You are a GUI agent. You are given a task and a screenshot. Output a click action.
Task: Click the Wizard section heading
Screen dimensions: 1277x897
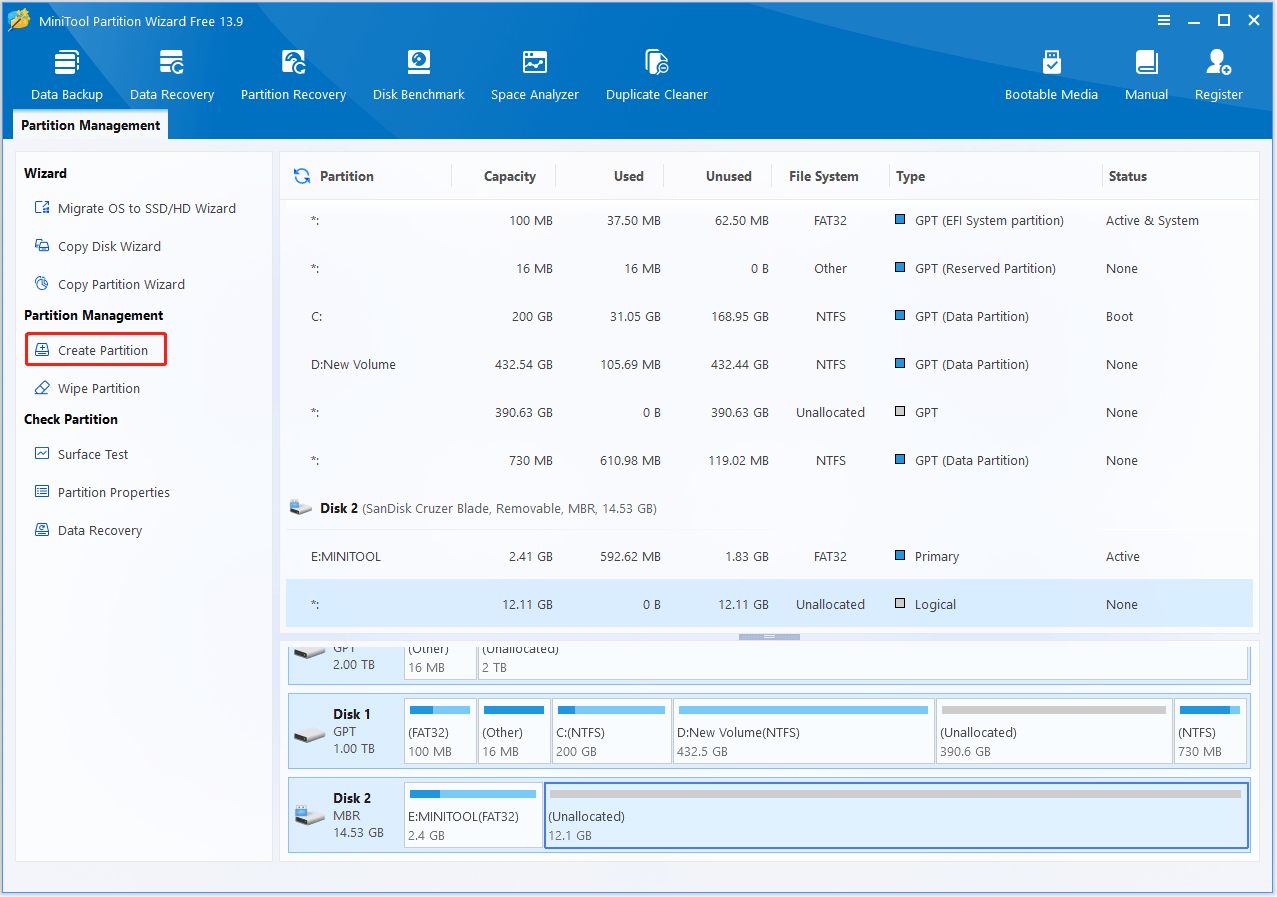coord(46,173)
